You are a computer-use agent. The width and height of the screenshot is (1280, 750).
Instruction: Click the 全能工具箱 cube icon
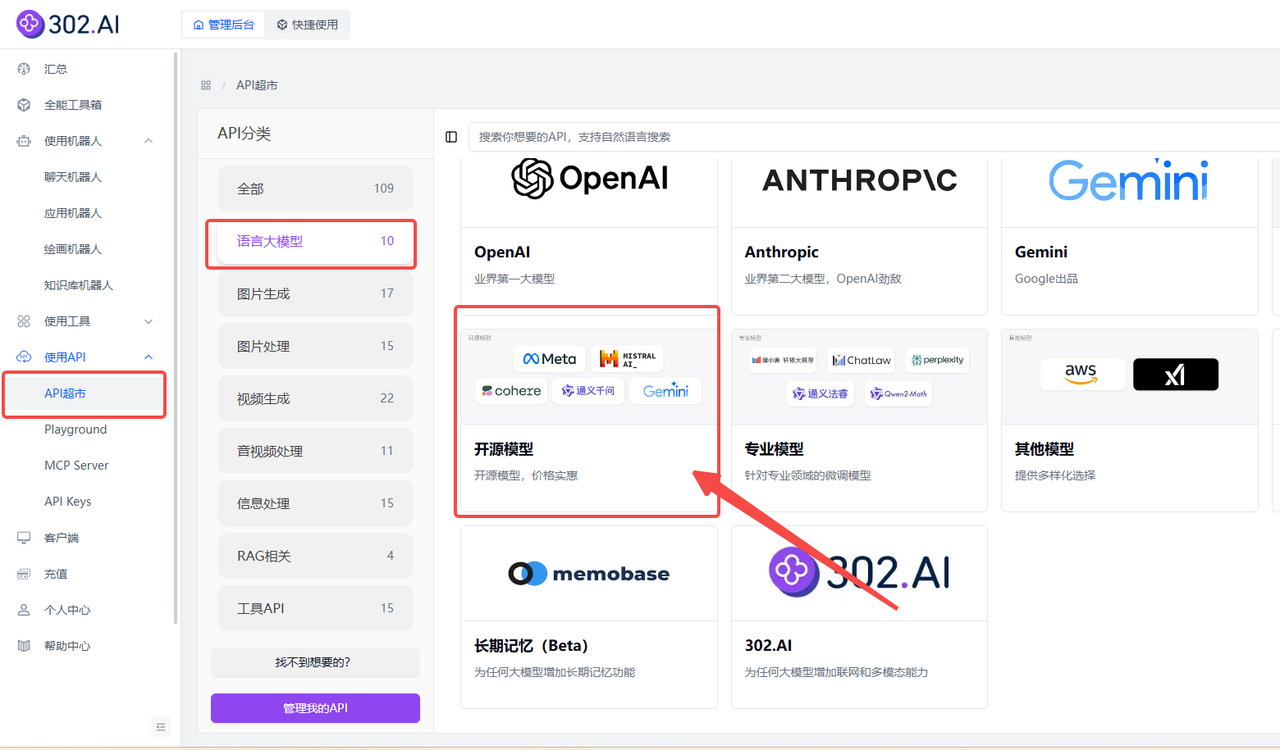(x=24, y=105)
